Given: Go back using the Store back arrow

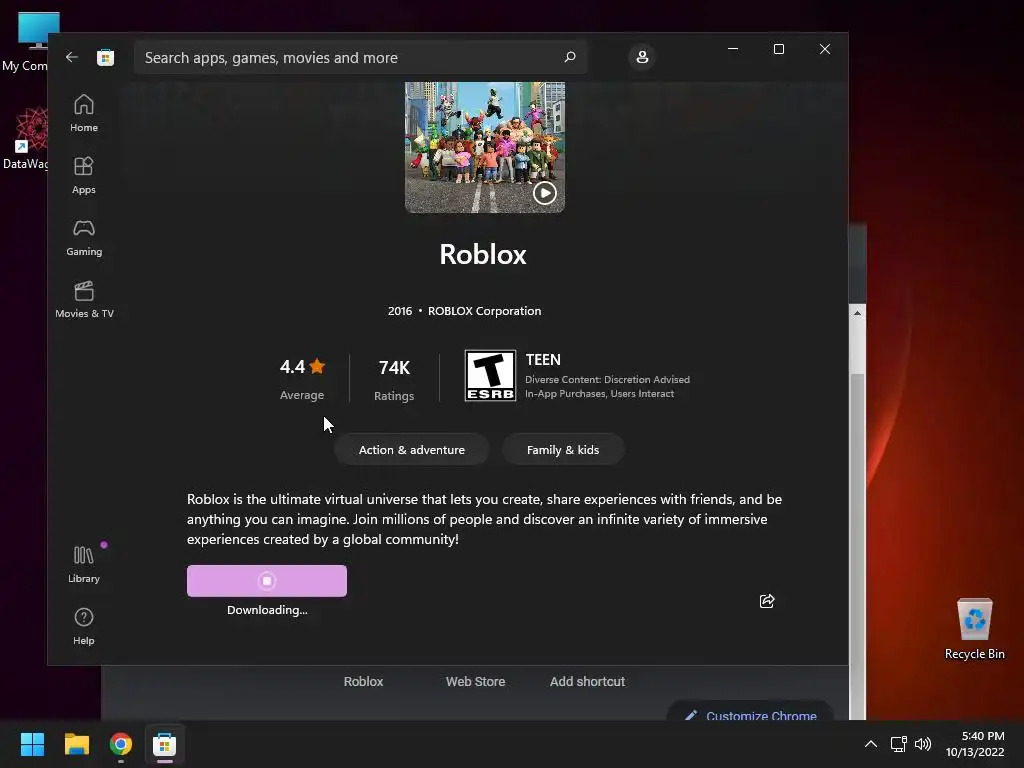Looking at the screenshot, I should point(72,57).
